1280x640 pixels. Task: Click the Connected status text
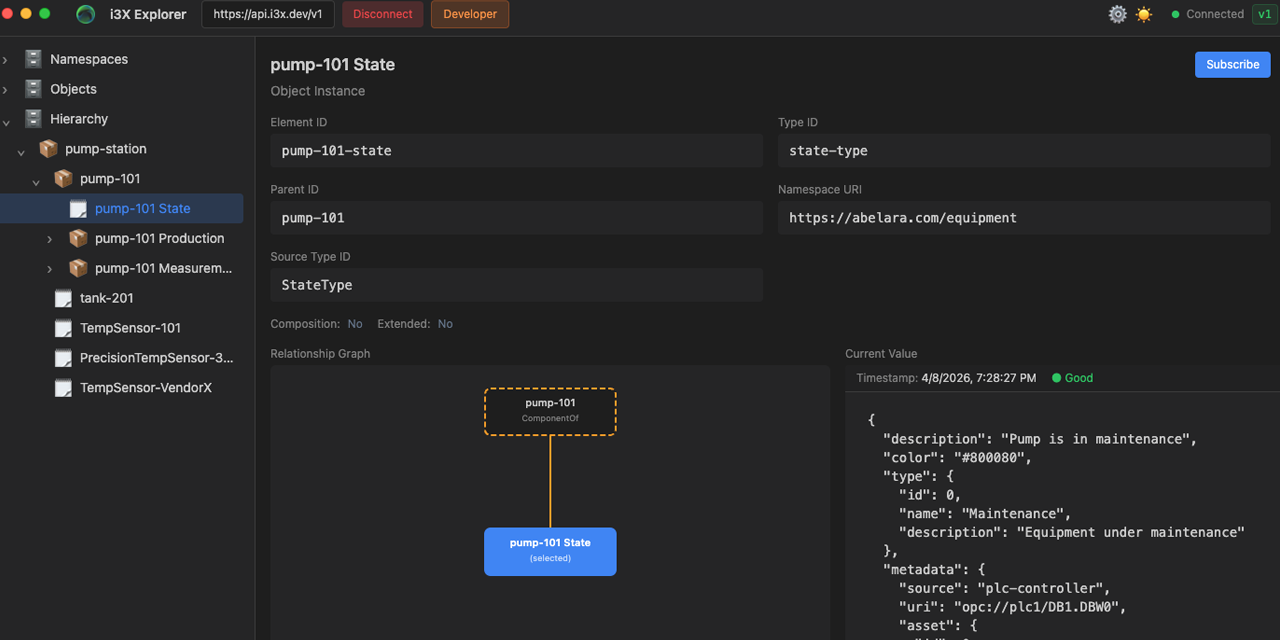point(1215,15)
